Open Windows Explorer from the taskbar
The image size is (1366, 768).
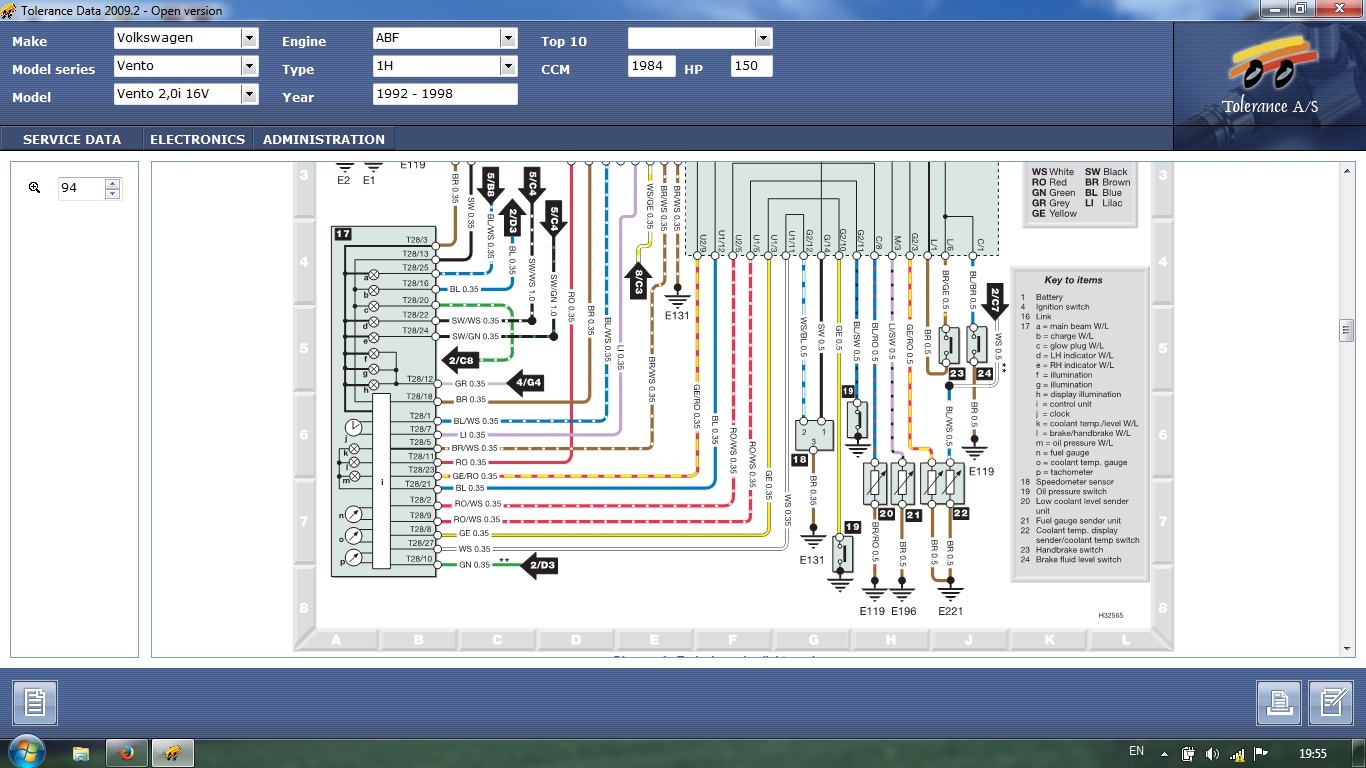click(81, 752)
